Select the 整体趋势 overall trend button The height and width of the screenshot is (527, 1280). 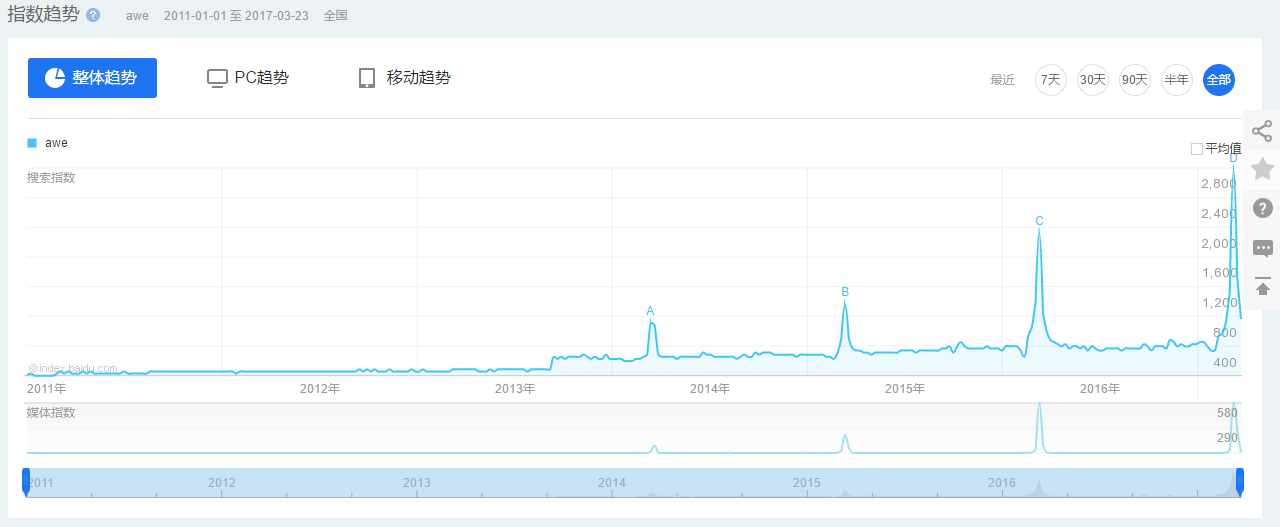tap(92, 78)
